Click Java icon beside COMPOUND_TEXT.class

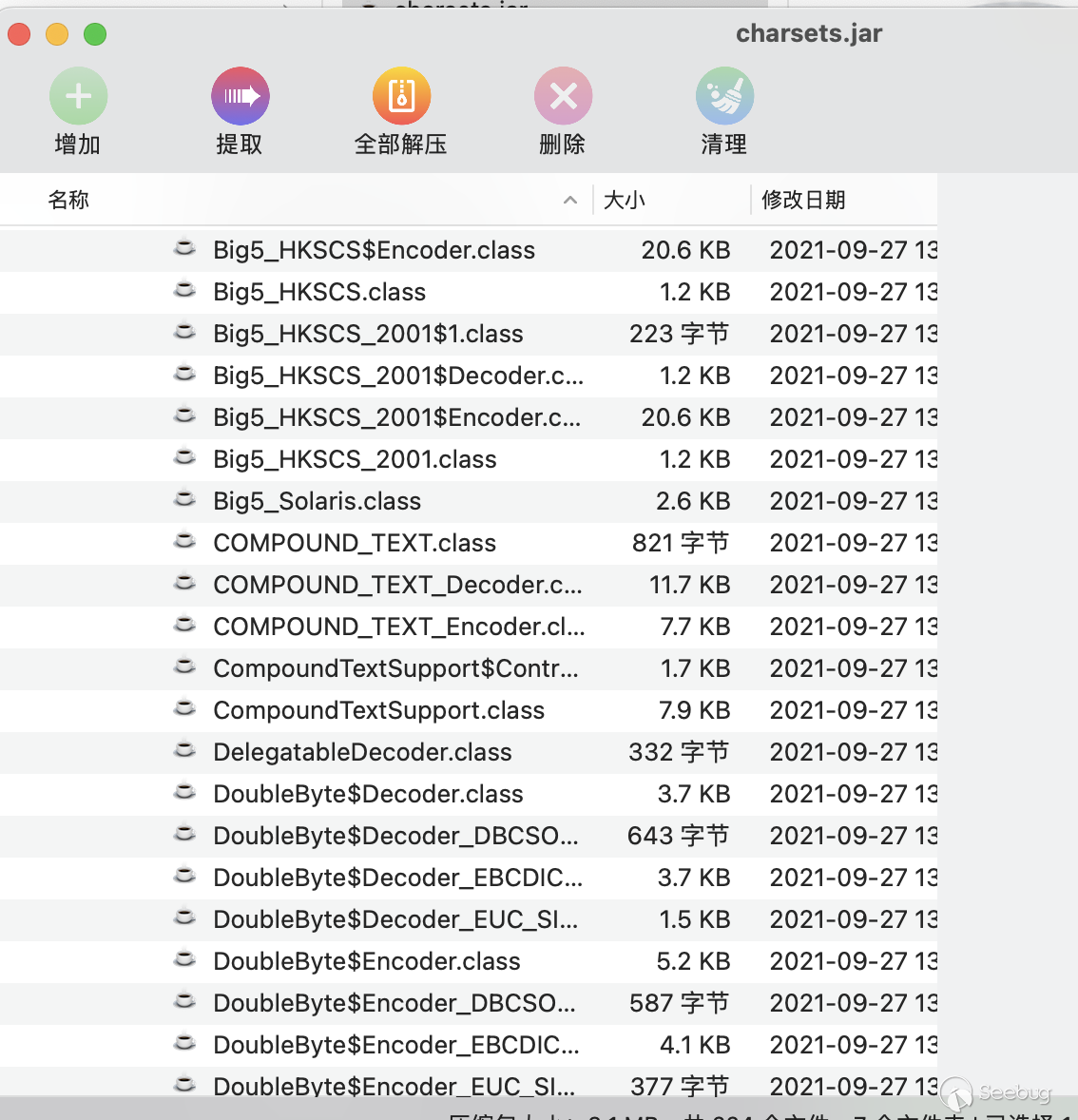click(x=185, y=540)
